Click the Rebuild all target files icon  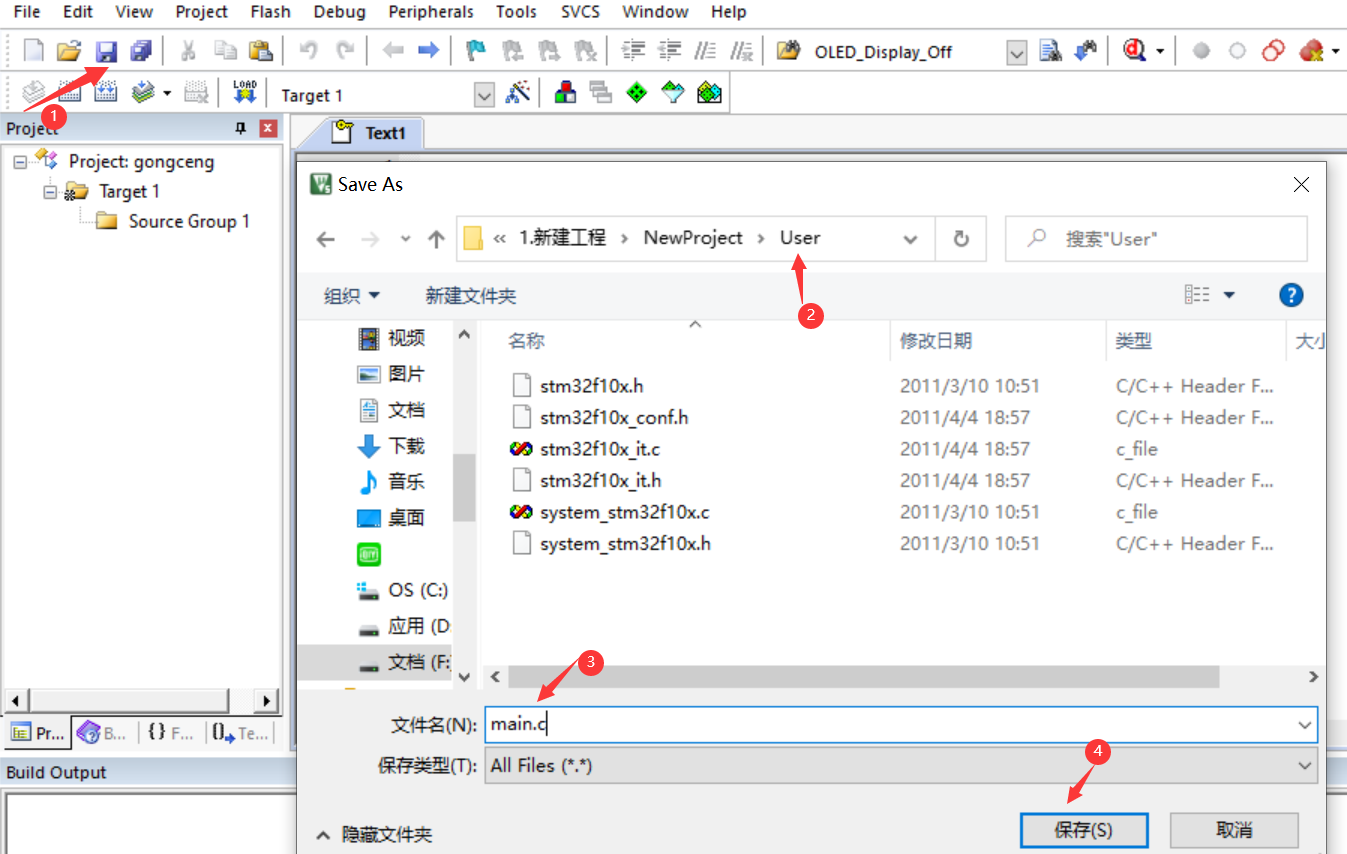pyautogui.click(x=106, y=94)
